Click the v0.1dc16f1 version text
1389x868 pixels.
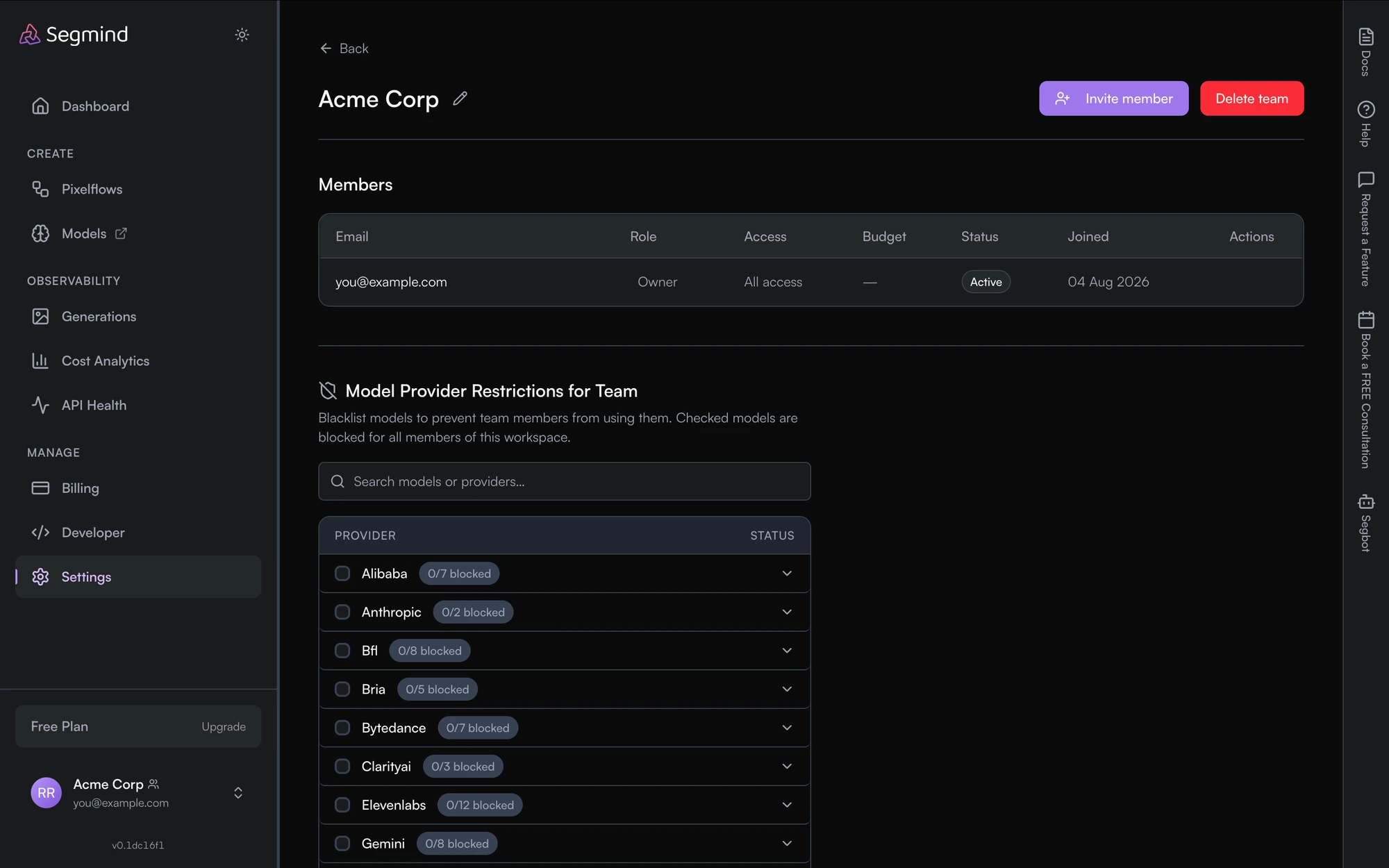click(138, 845)
